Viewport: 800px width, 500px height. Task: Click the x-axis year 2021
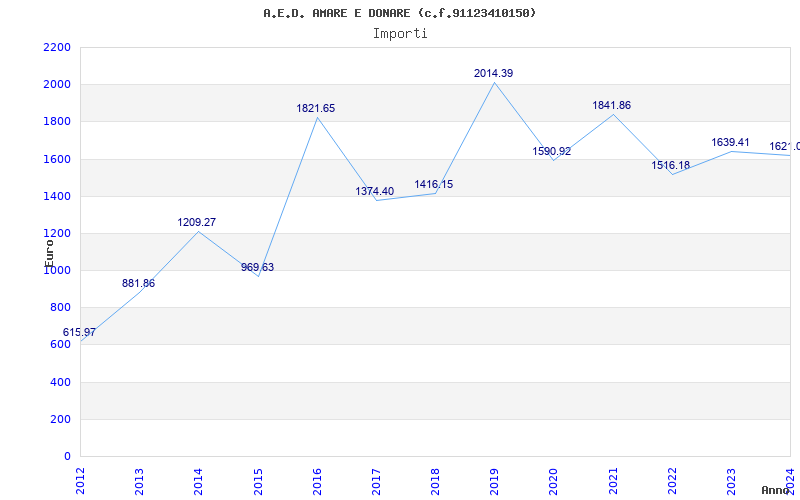pyautogui.click(x=613, y=481)
